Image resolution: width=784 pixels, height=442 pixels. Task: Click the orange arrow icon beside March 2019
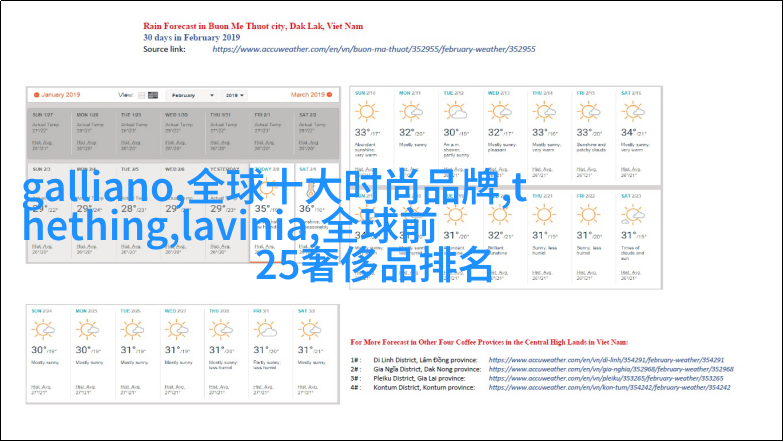[x=330, y=94]
